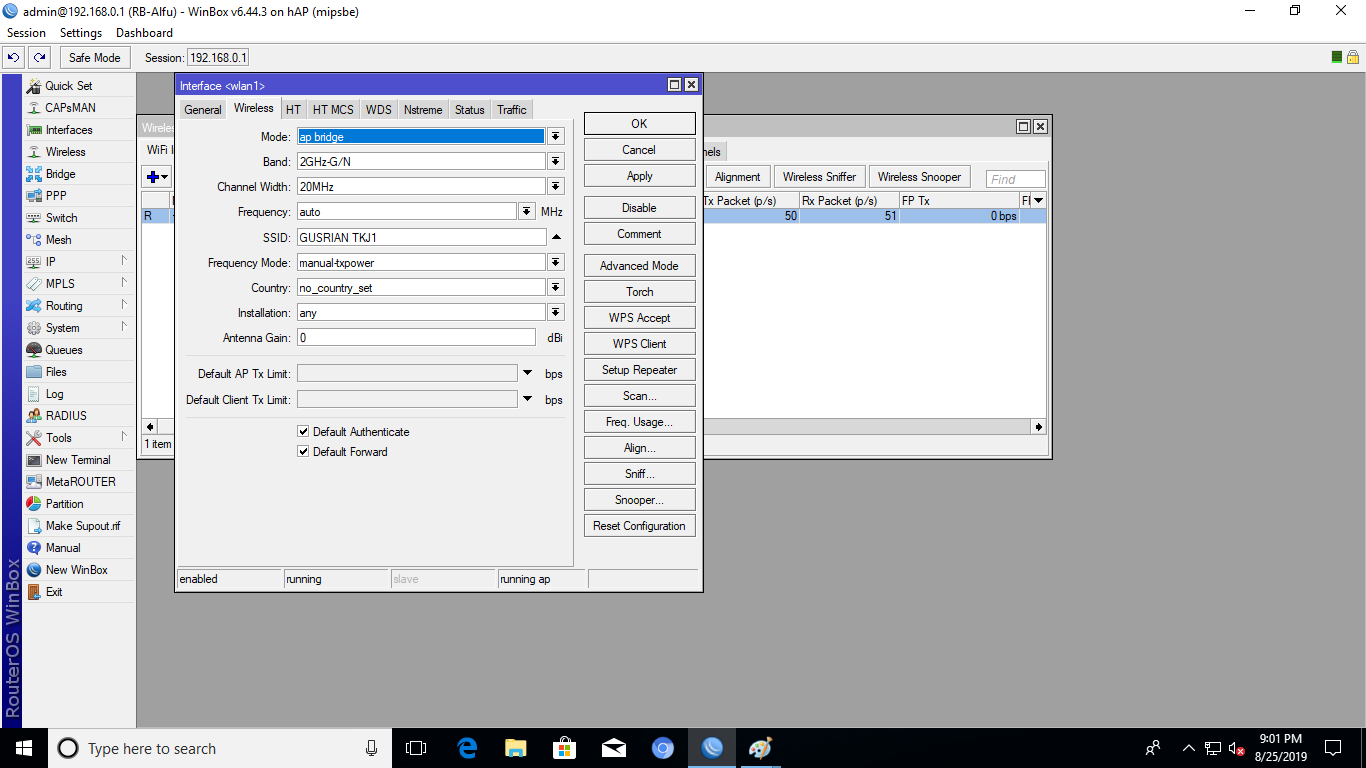Viewport: 1366px width, 768px height.
Task: Expand Tools submenu in sidebar
Action: (x=124, y=437)
